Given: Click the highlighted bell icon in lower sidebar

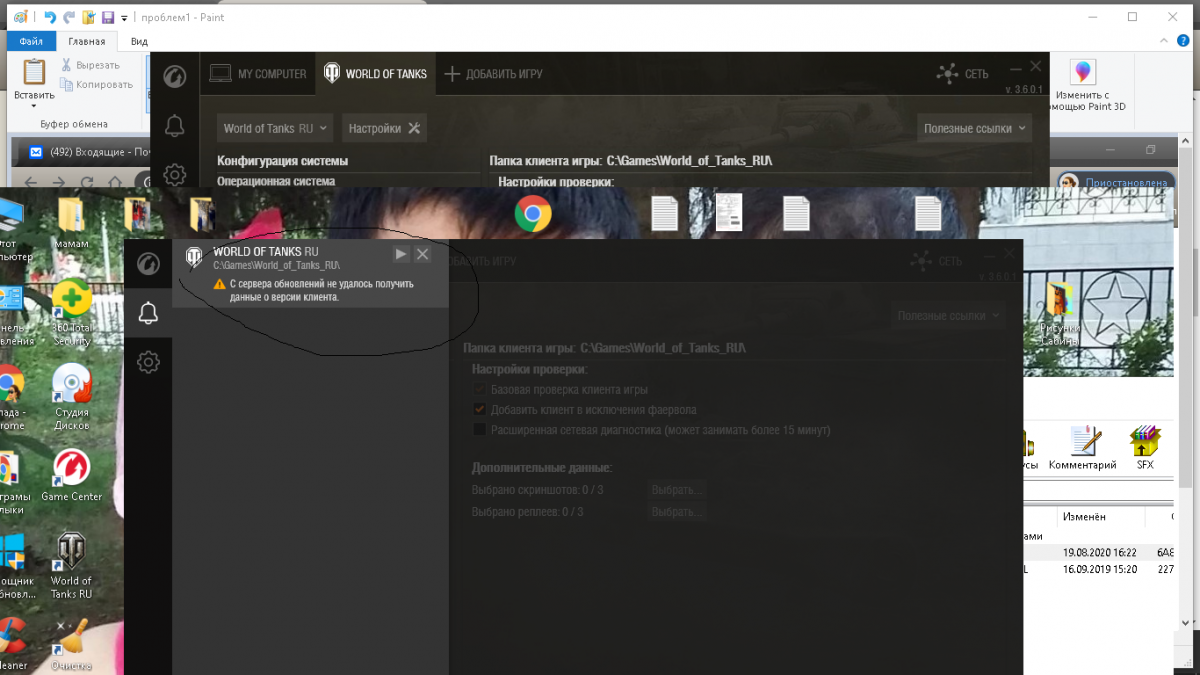Looking at the screenshot, I should pyautogui.click(x=148, y=313).
